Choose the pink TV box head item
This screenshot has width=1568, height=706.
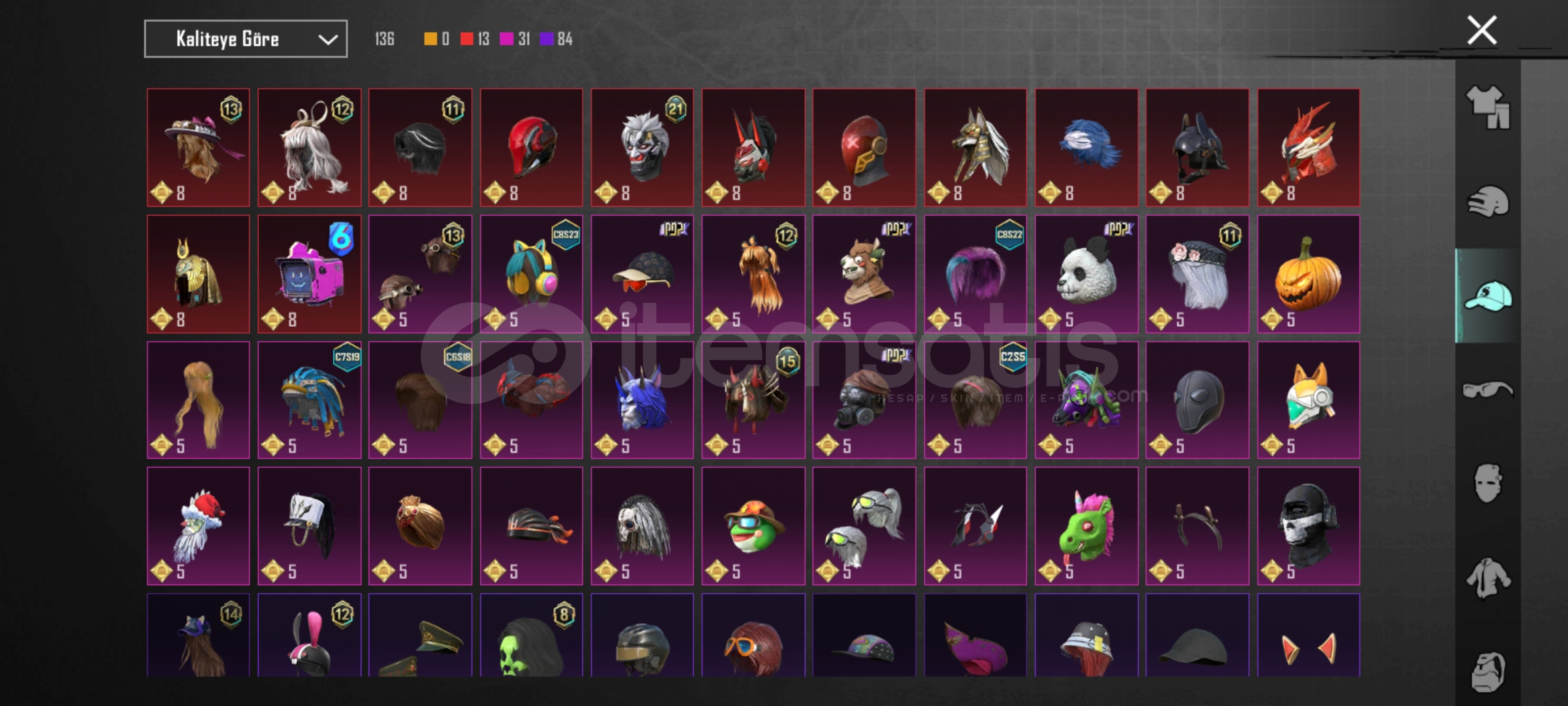pos(309,274)
